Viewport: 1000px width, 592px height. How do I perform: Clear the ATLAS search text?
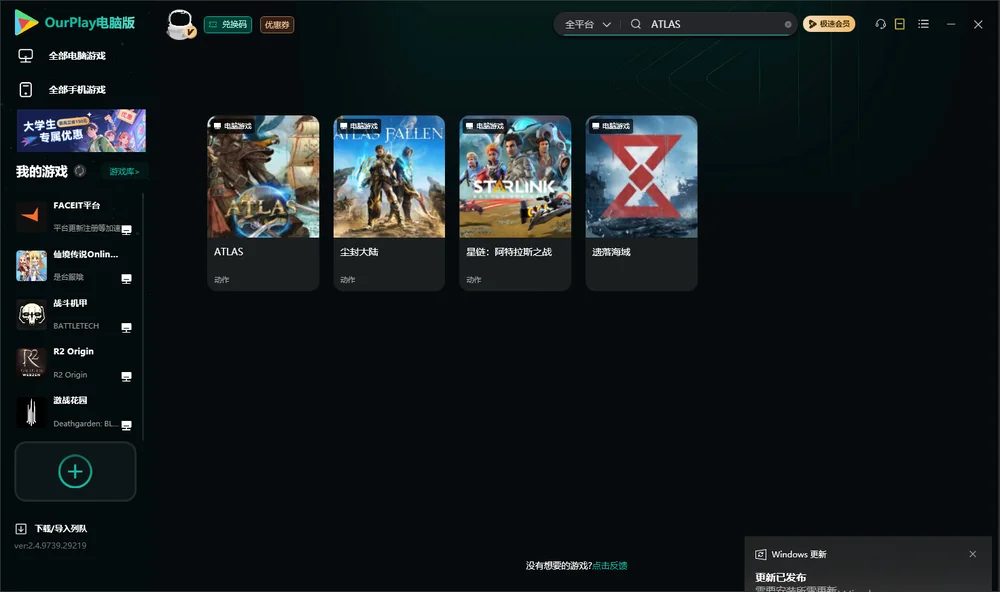pyautogui.click(x=788, y=24)
